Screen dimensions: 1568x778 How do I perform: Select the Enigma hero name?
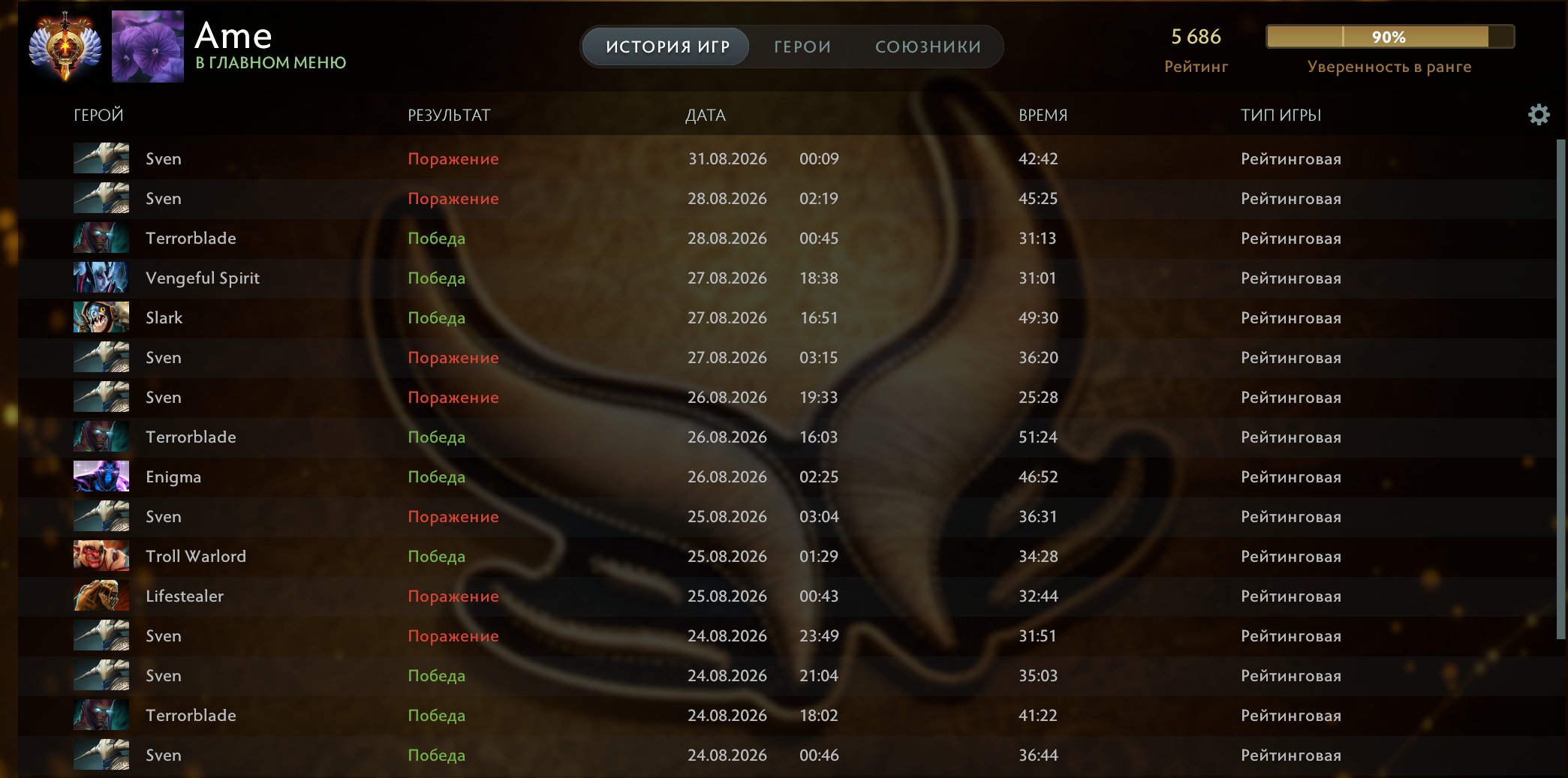click(x=173, y=476)
